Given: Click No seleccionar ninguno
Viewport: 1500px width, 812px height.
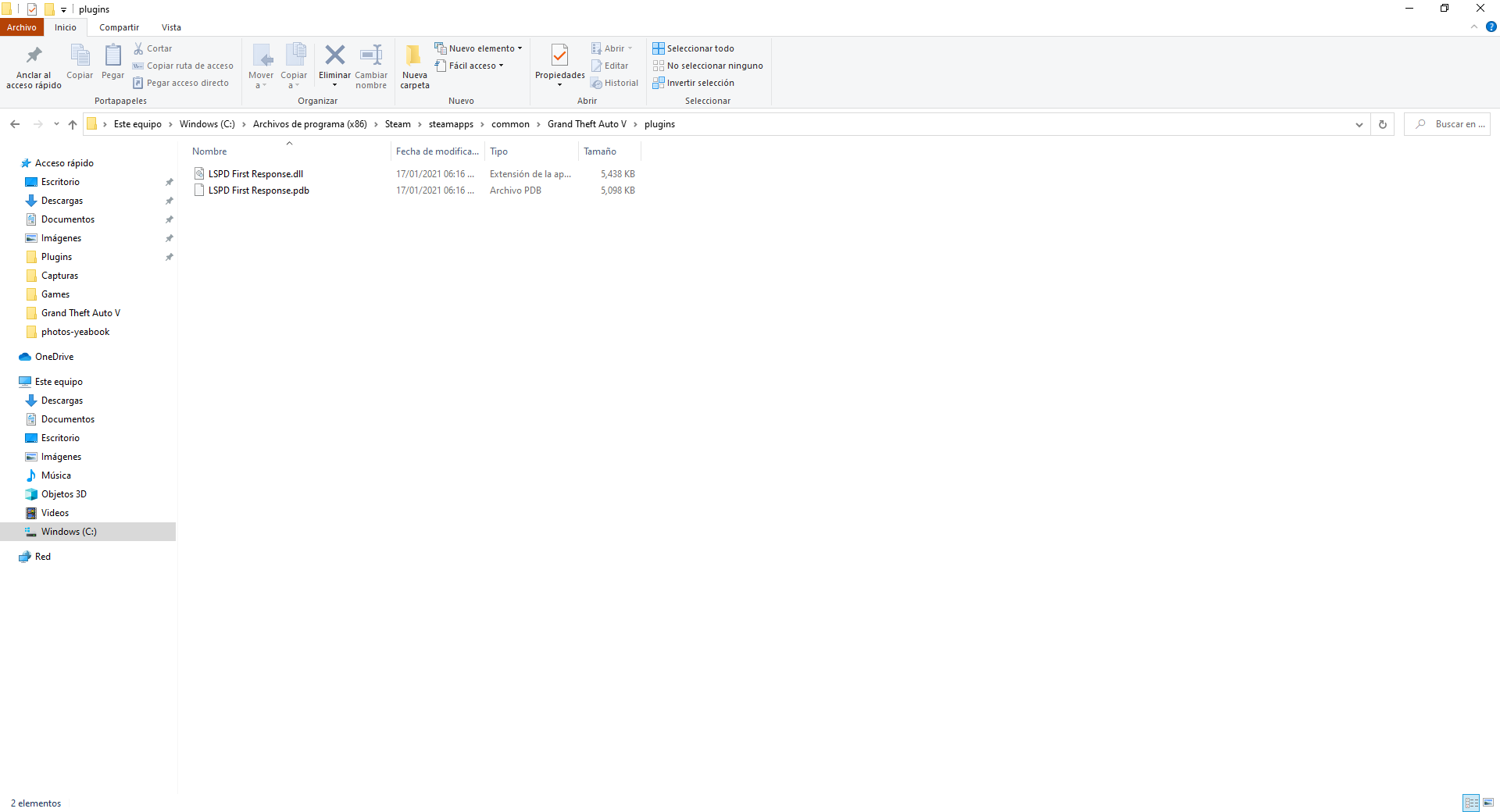Looking at the screenshot, I should tap(708, 66).
